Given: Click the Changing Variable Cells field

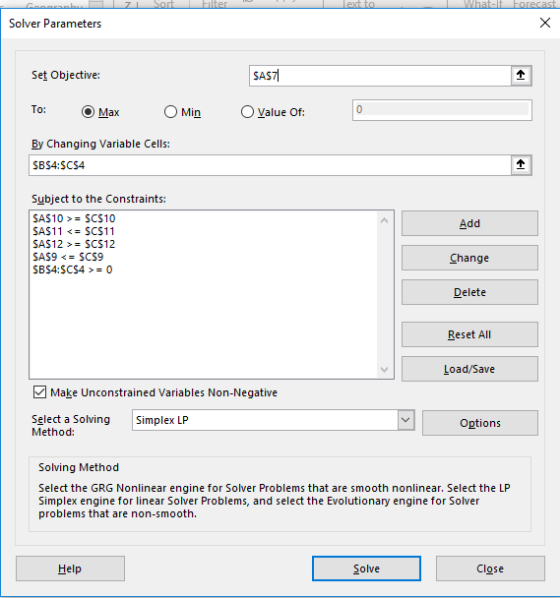Looking at the screenshot, I should [270, 165].
